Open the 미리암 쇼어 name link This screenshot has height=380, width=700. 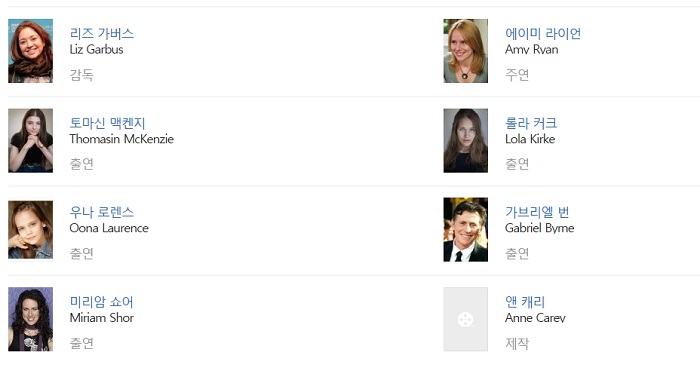(101, 302)
